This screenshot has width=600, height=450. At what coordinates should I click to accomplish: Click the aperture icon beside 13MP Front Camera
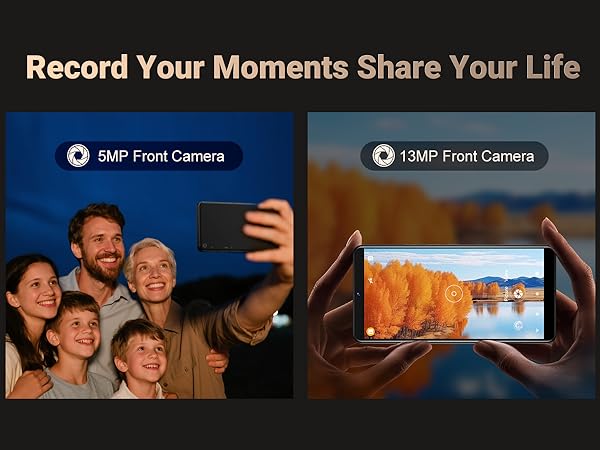click(383, 156)
